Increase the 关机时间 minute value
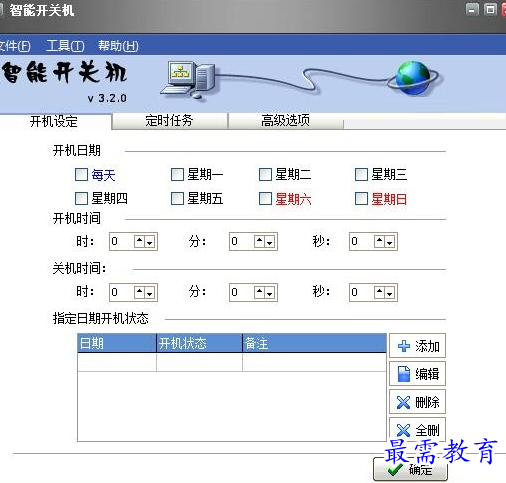Viewport: 506px width, 483px height. point(259,293)
